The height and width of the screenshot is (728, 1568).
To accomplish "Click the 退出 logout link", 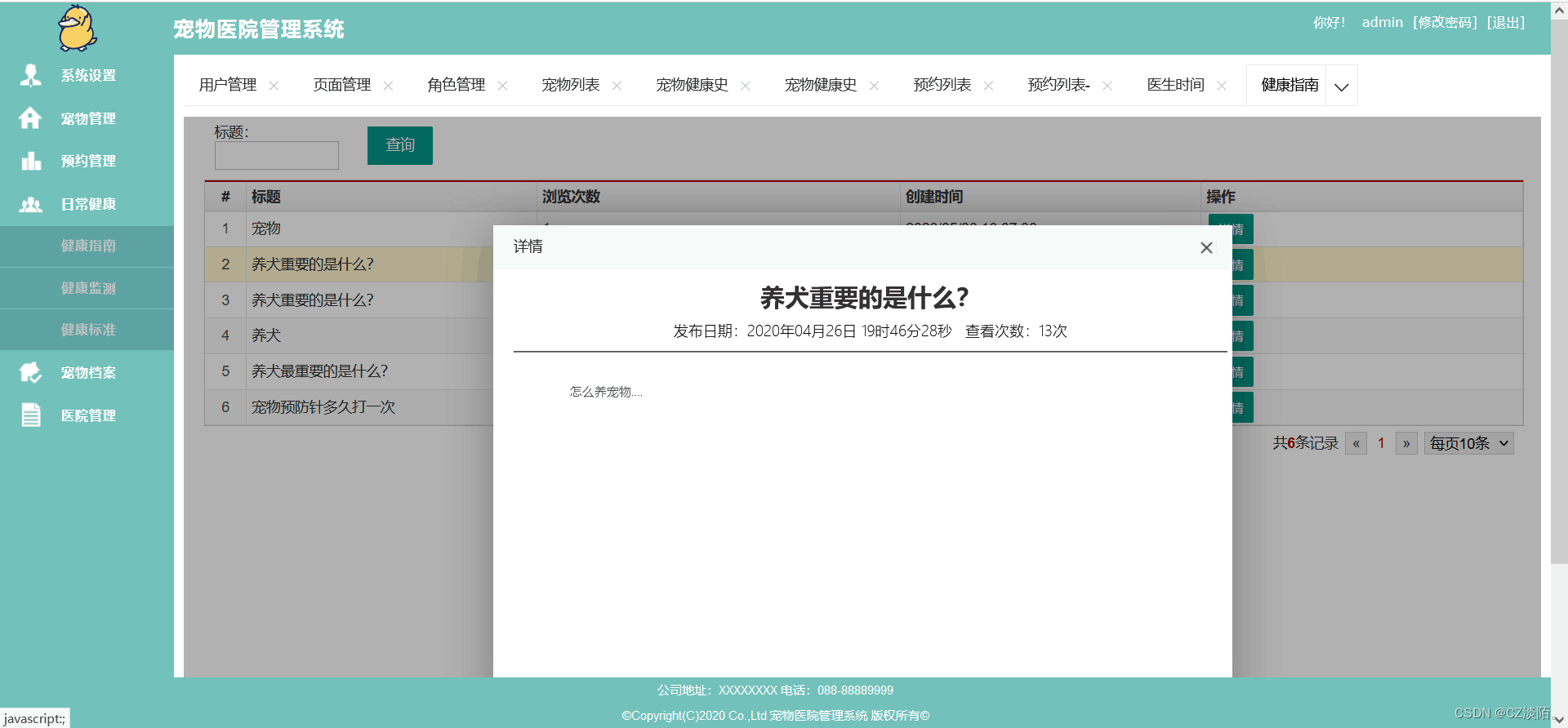I will click(1506, 23).
